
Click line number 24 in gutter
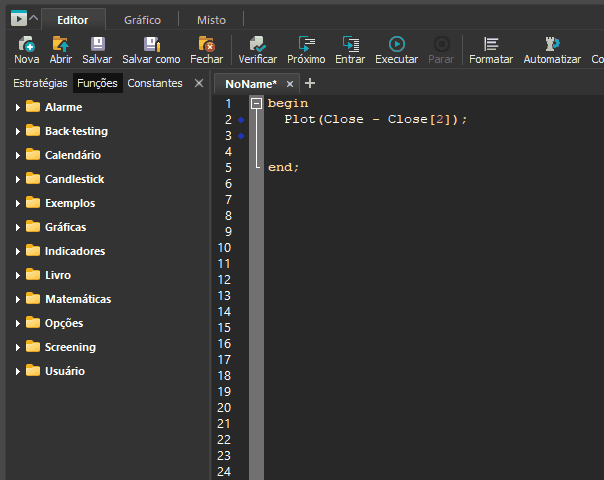coord(224,472)
